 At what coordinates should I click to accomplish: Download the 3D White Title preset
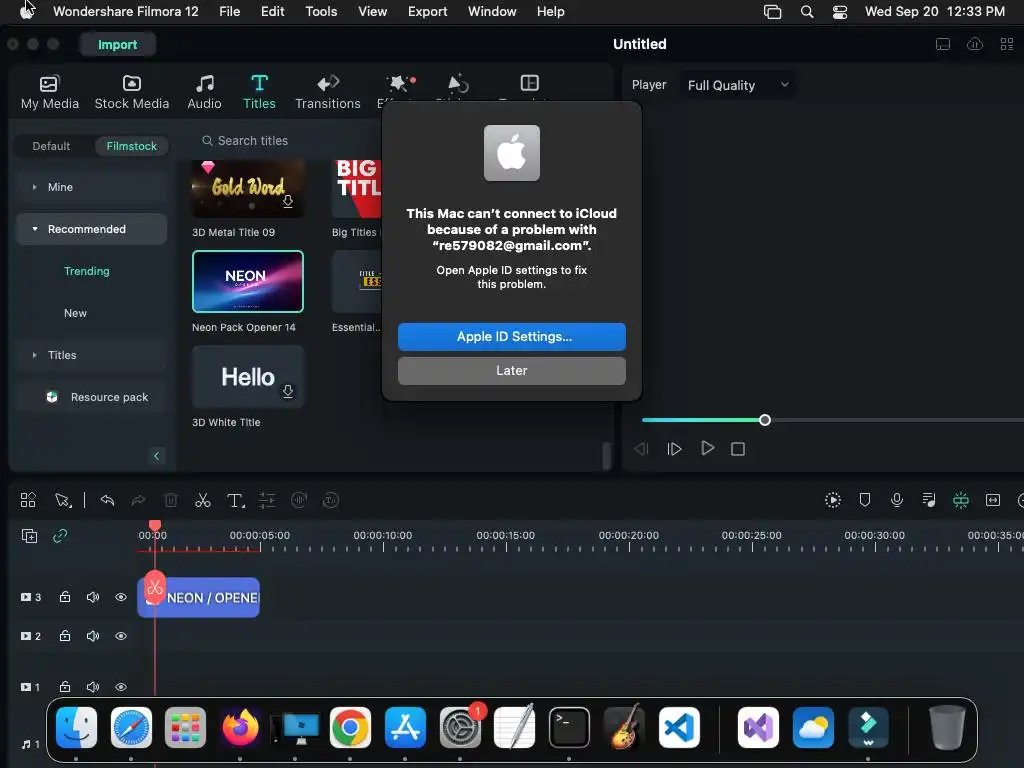pyautogui.click(x=287, y=391)
